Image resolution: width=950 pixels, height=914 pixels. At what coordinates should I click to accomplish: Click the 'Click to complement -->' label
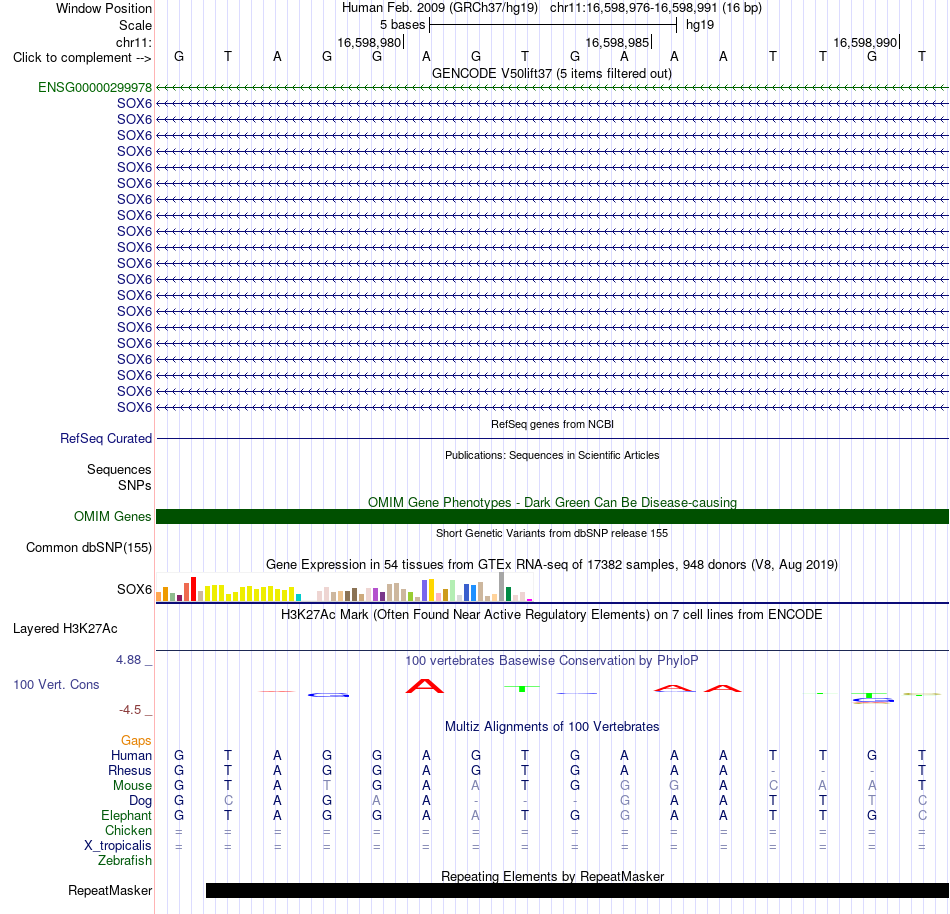point(82,58)
